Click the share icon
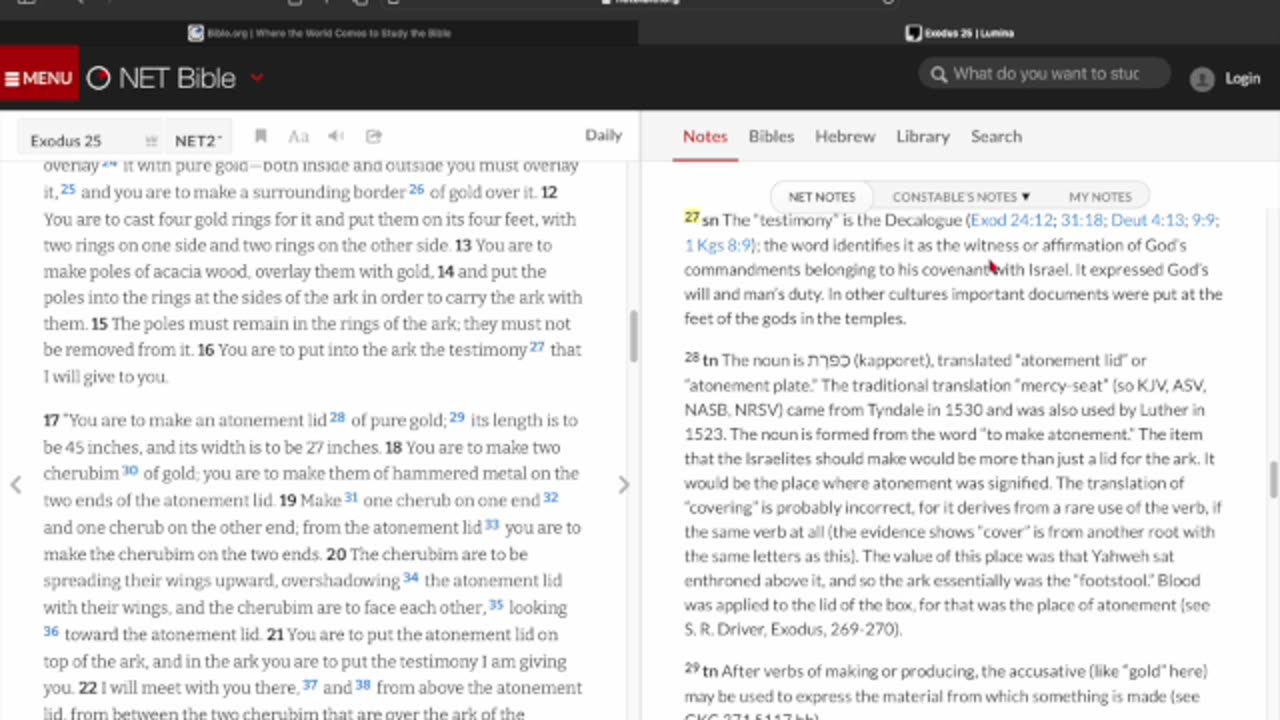Image resolution: width=1280 pixels, height=720 pixels. click(x=374, y=136)
